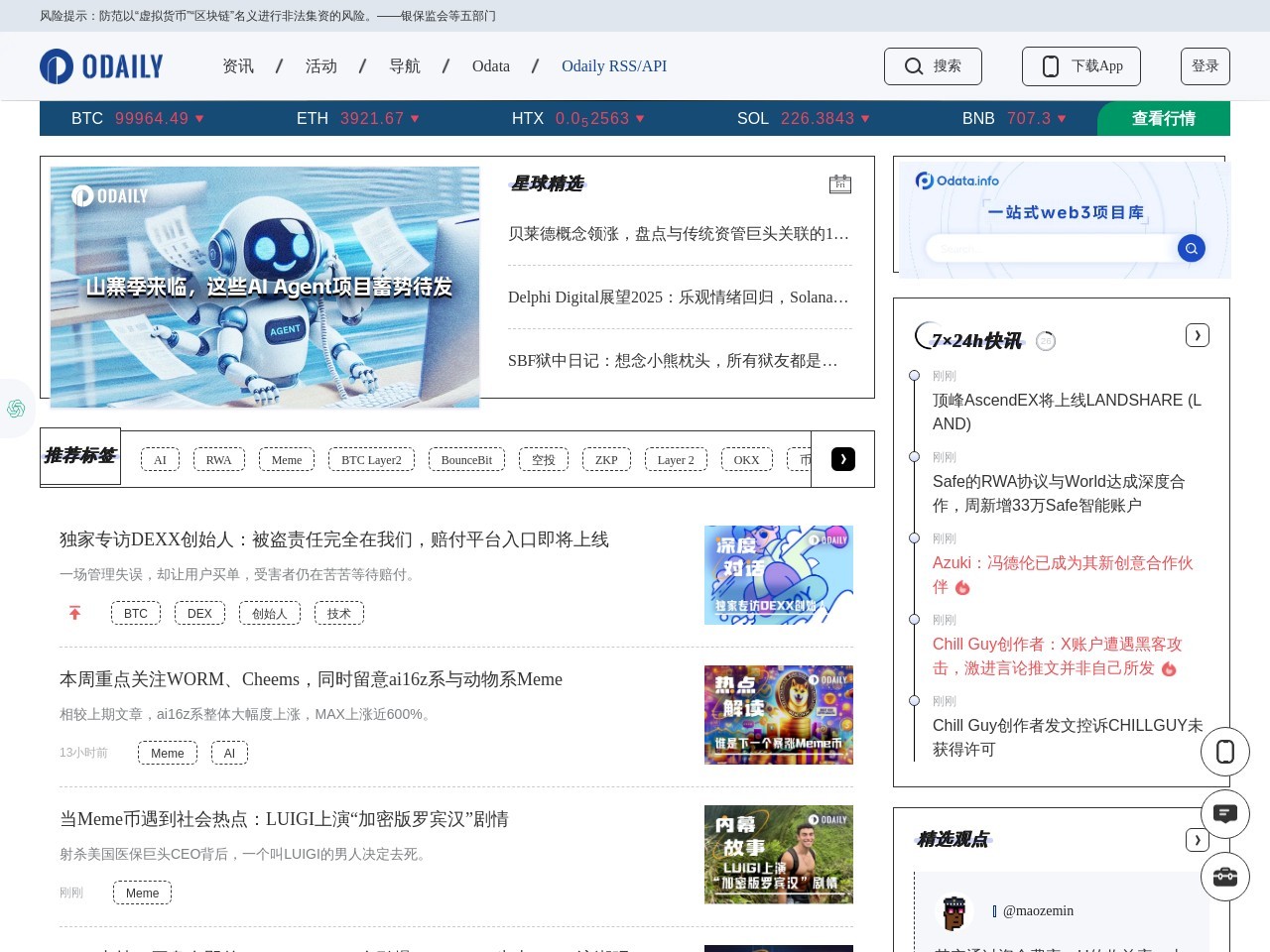Expand 7×24h快讯 with arrow button
Image resolution: width=1270 pixels, height=952 pixels.
pos(1198,335)
